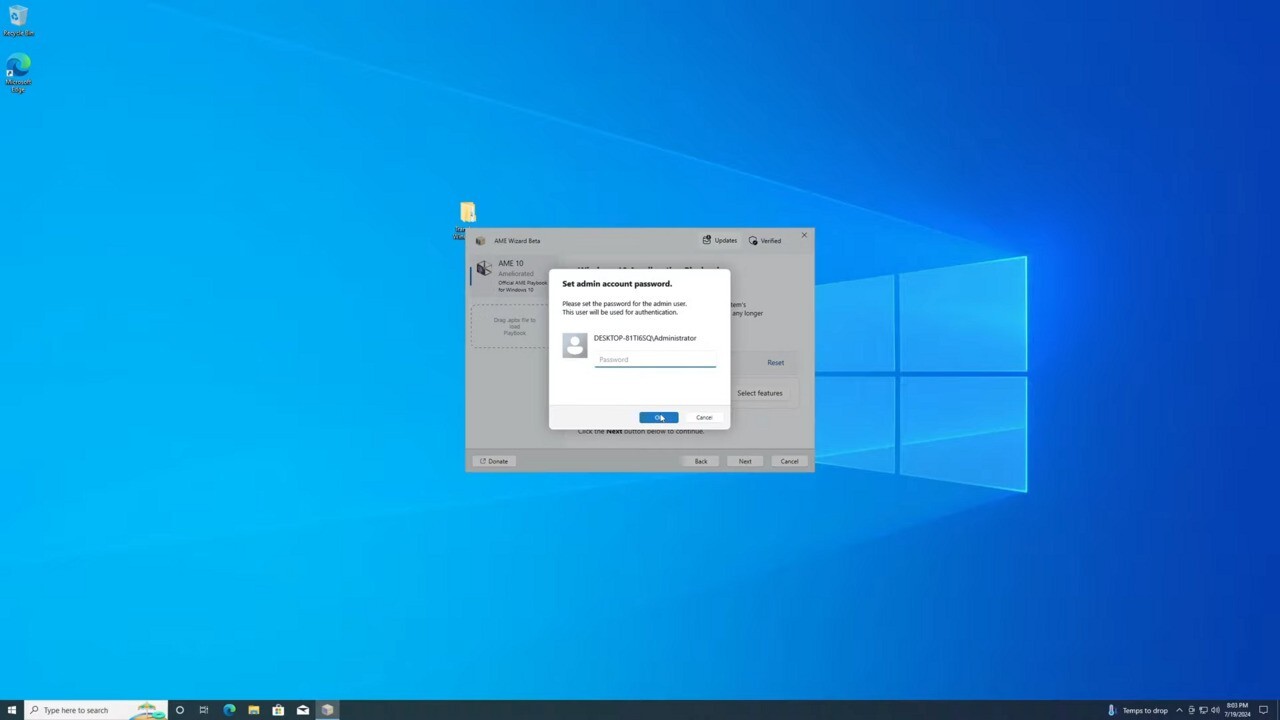Click the AME Wizard taskbar icon

pyautogui.click(x=327, y=710)
